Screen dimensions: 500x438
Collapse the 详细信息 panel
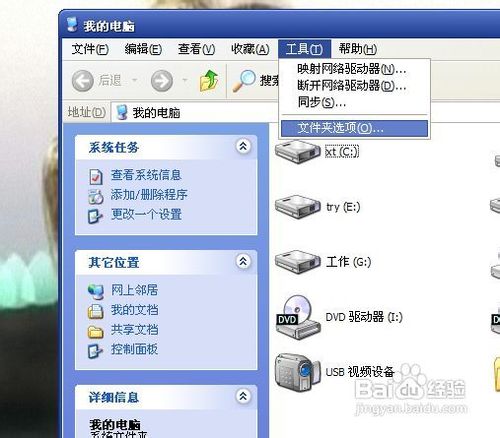[x=243, y=396]
